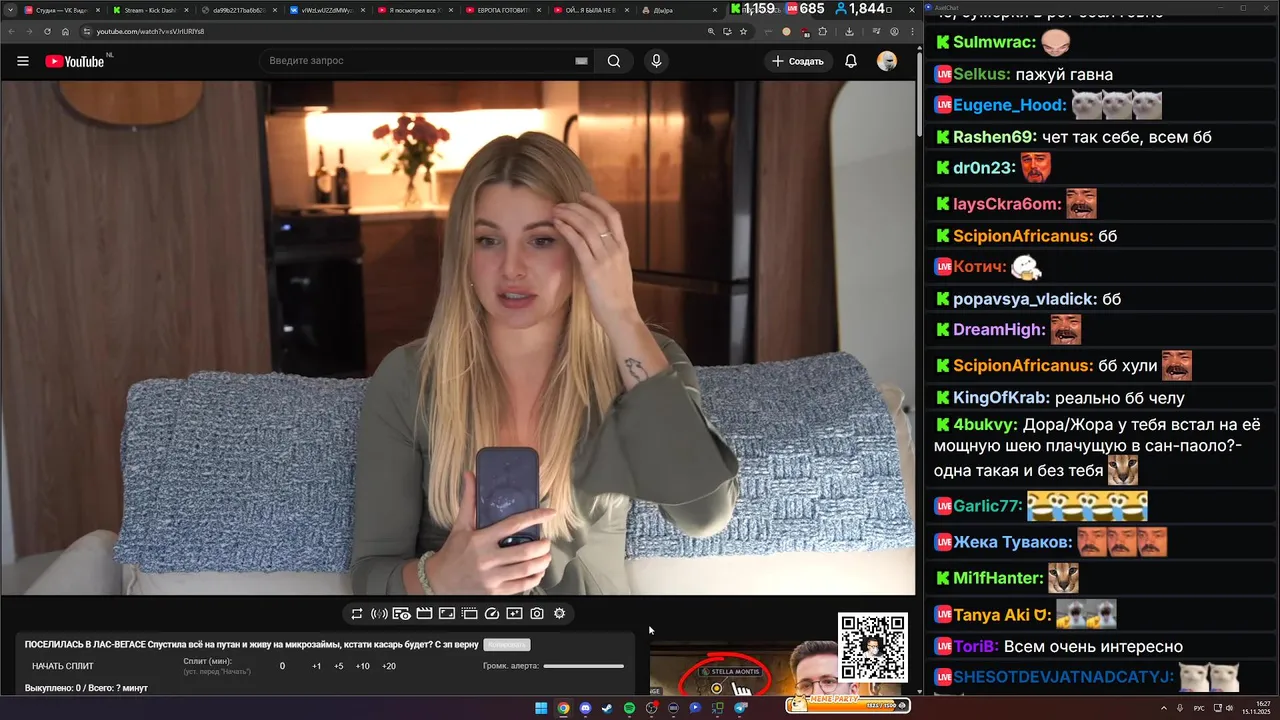Click username KingOfKrab in chat
This screenshot has width=1280, height=720.
[x=1001, y=398]
